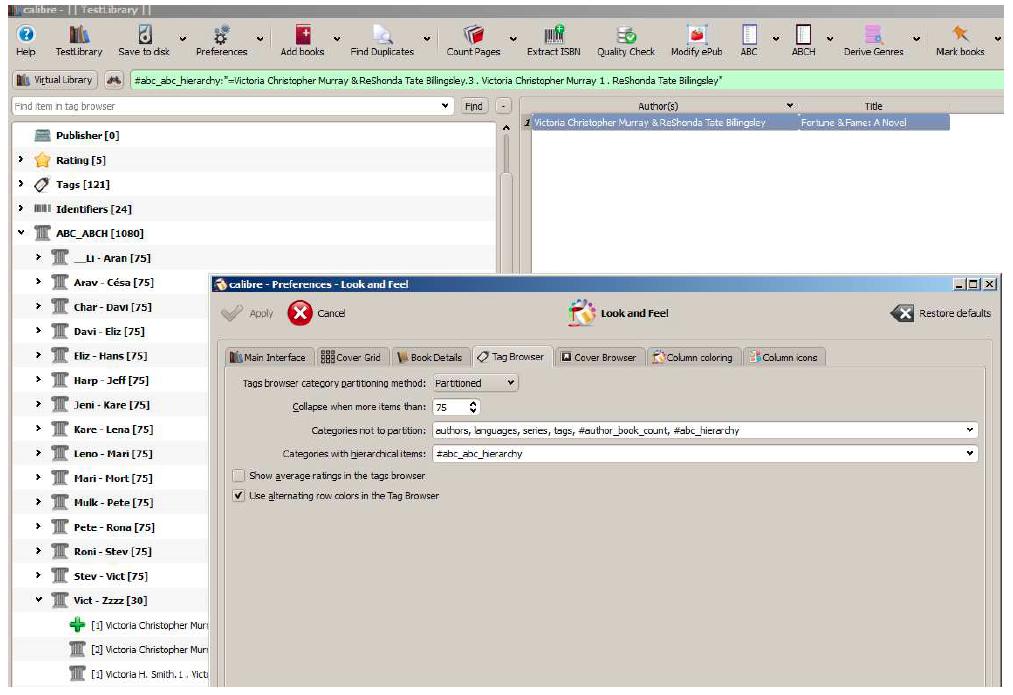This screenshot has height=695, width=1013.
Task: Click the Restore defaults icon
Action: (x=902, y=313)
